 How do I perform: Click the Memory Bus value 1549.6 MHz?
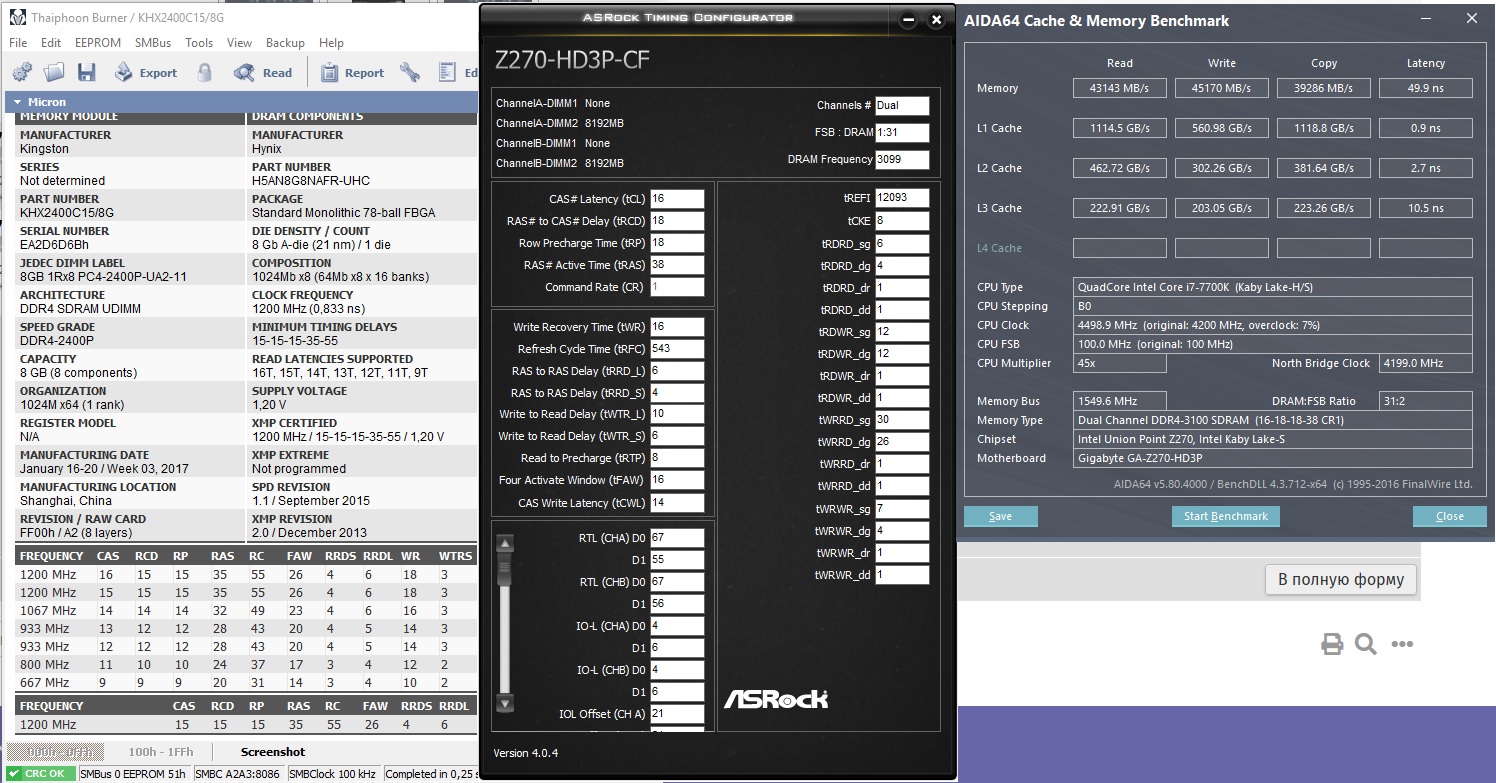(1120, 401)
